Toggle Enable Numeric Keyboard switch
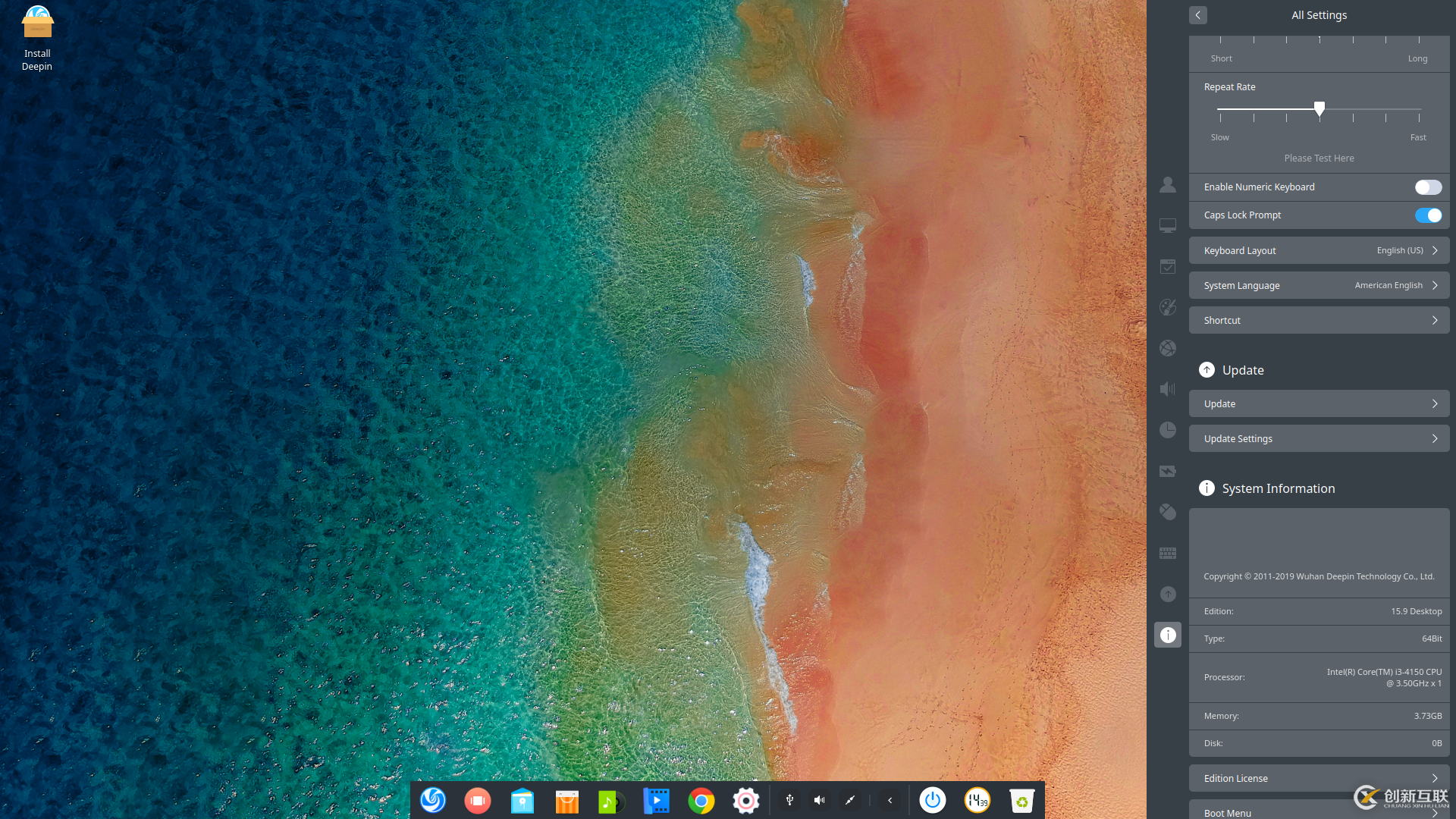This screenshot has width=1456, height=819. 1428,187
